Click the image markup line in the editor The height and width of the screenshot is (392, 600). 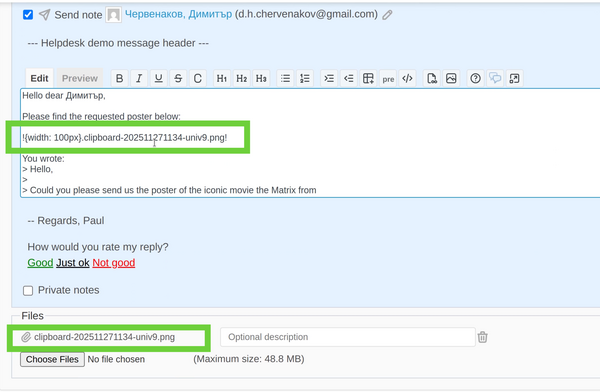coord(125,138)
